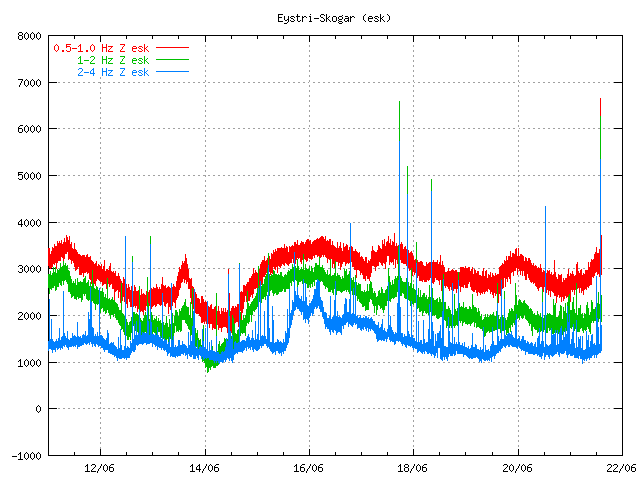This screenshot has width=640, height=480.
Task: Click the 20/06 date on the x-axis
Action: click(517, 467)
